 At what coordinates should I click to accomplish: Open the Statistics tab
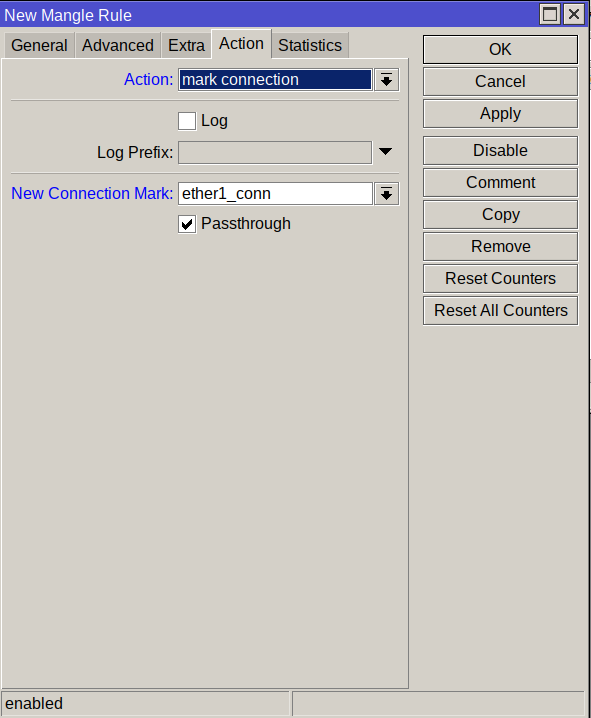[x=310, y=45]
